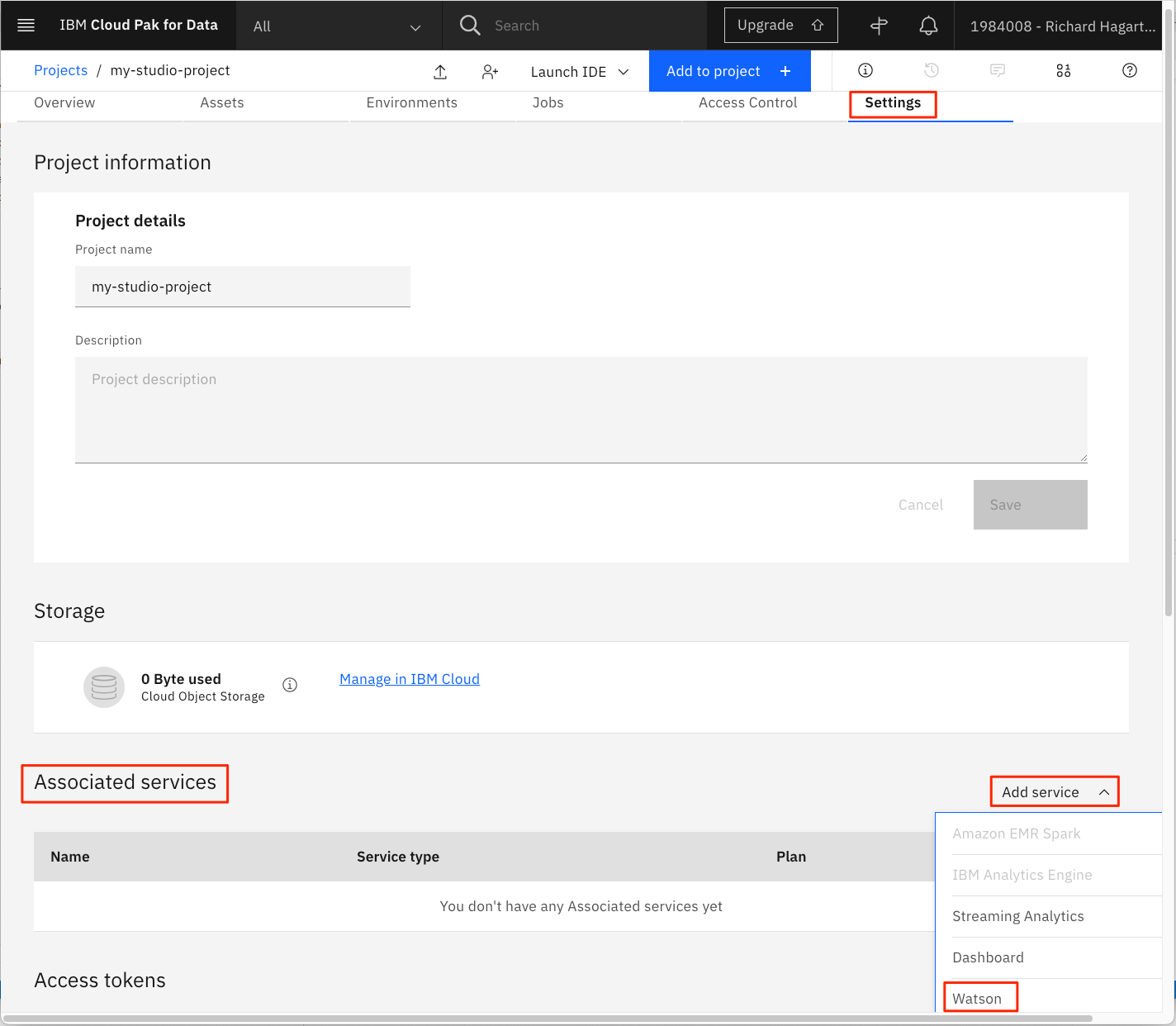1176x1026 pixels.
Task: Open the information panel icon
Action: point(865,70)
